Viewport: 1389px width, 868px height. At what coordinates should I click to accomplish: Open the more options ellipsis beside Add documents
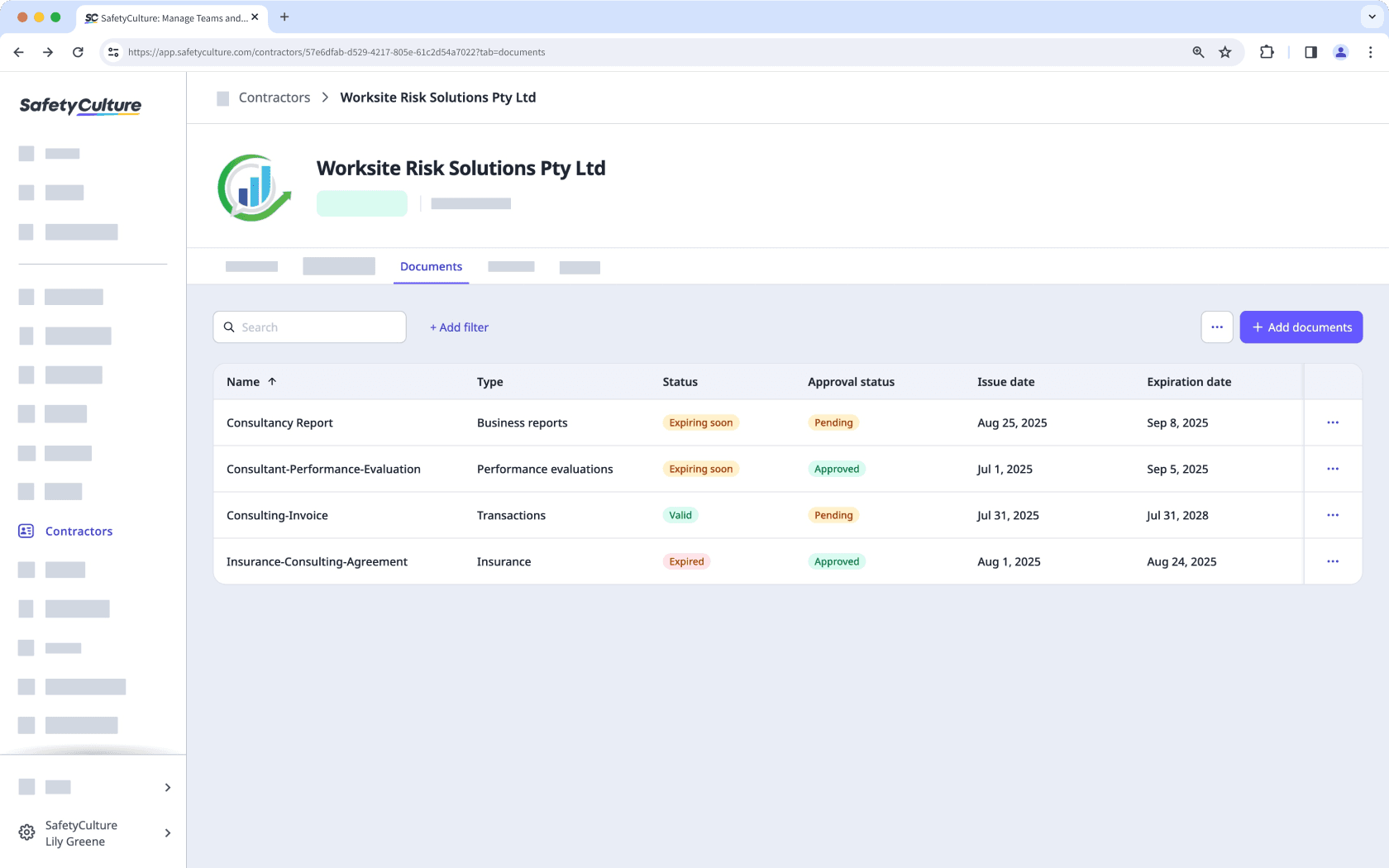(x=1216, y=327)
